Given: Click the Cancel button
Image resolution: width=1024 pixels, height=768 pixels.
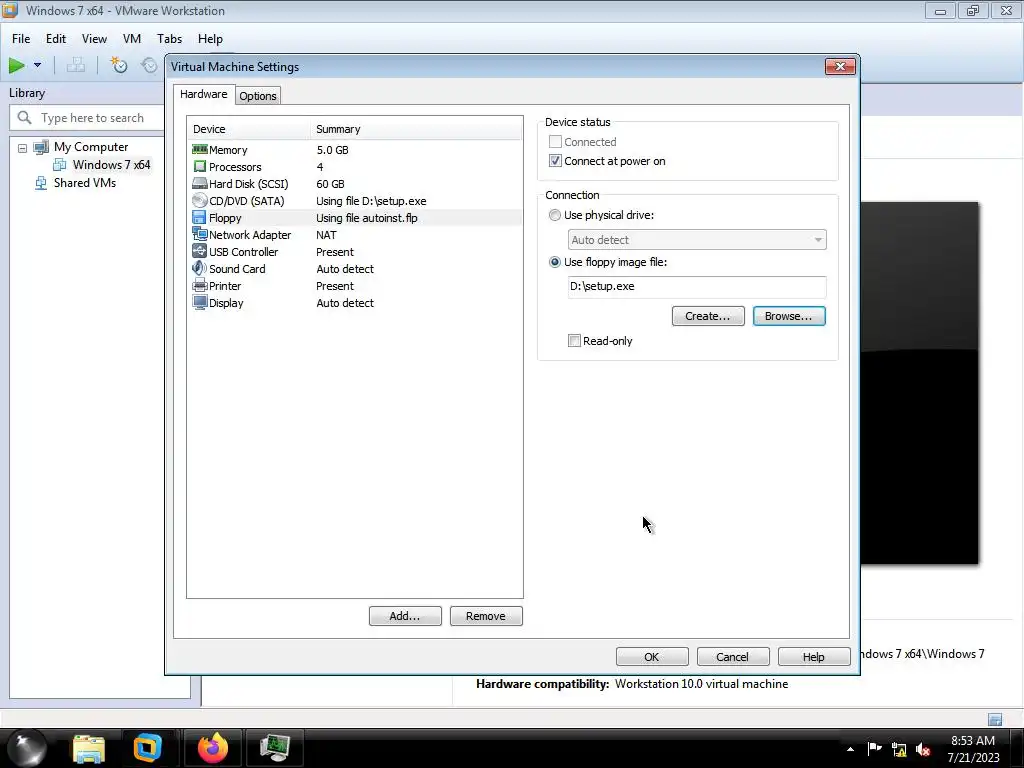Looking at the screenshot, I should click(733, 657).
